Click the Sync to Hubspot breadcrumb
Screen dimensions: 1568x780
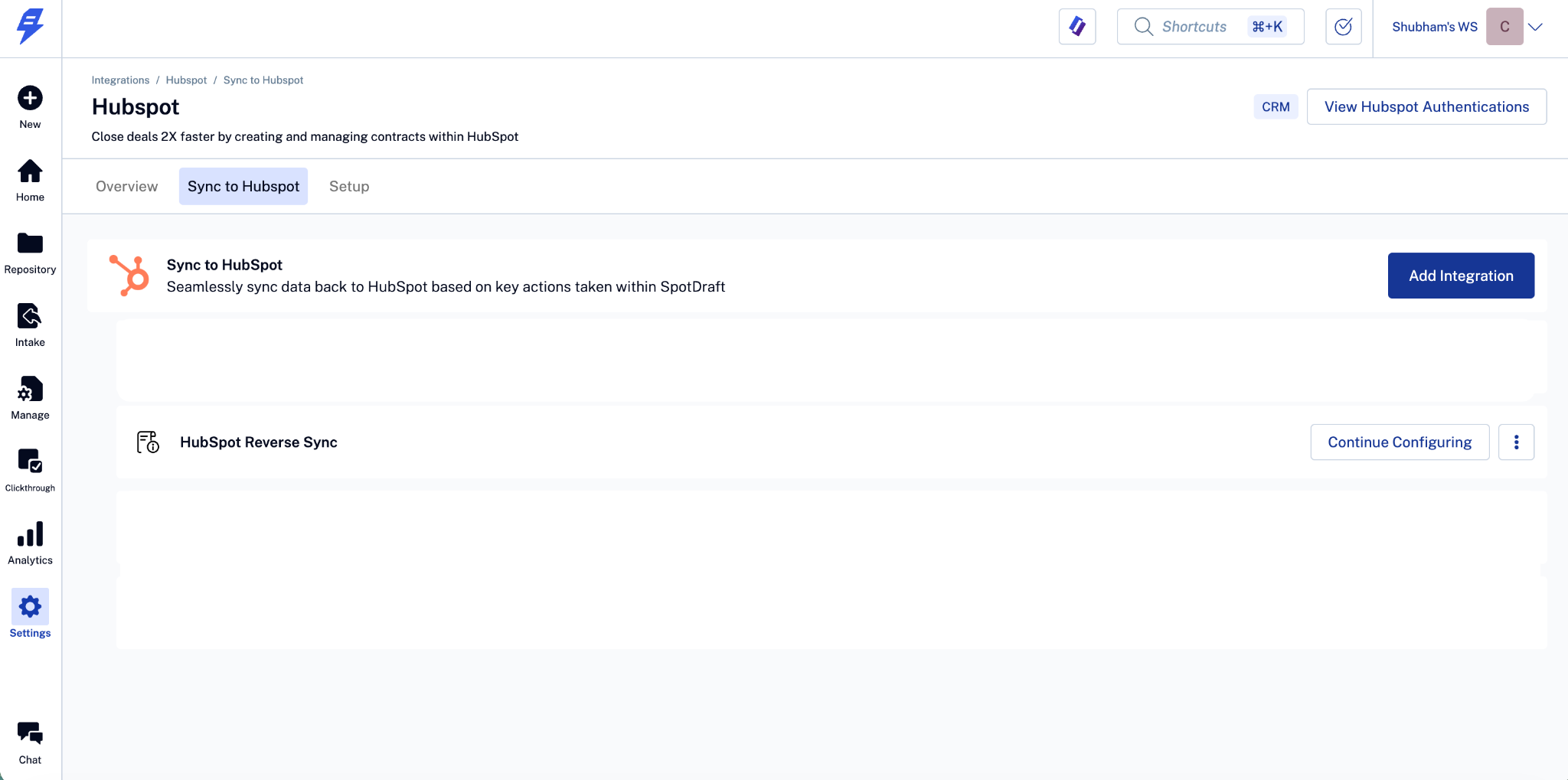pyautogui.click(x=263, y=80)
